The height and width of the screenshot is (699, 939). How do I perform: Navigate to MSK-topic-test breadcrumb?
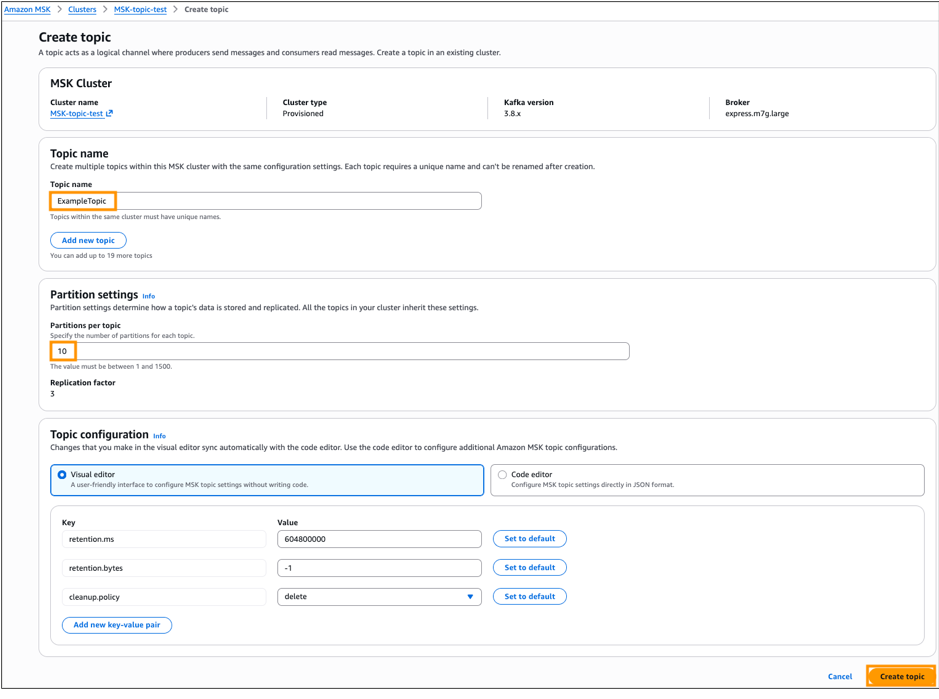140,9
